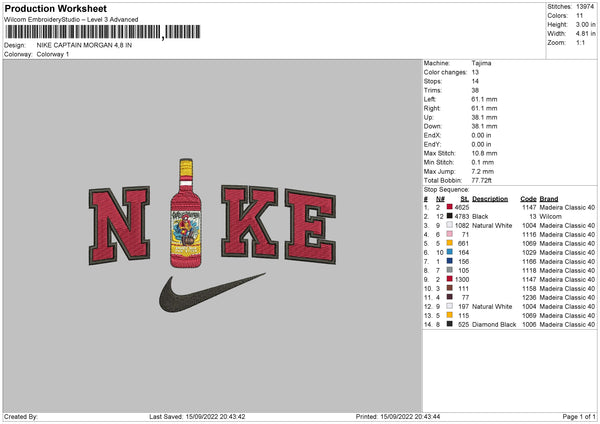Select the Diamond Black swatch in row 14
The image size is (600, 424).
[450, 324]
